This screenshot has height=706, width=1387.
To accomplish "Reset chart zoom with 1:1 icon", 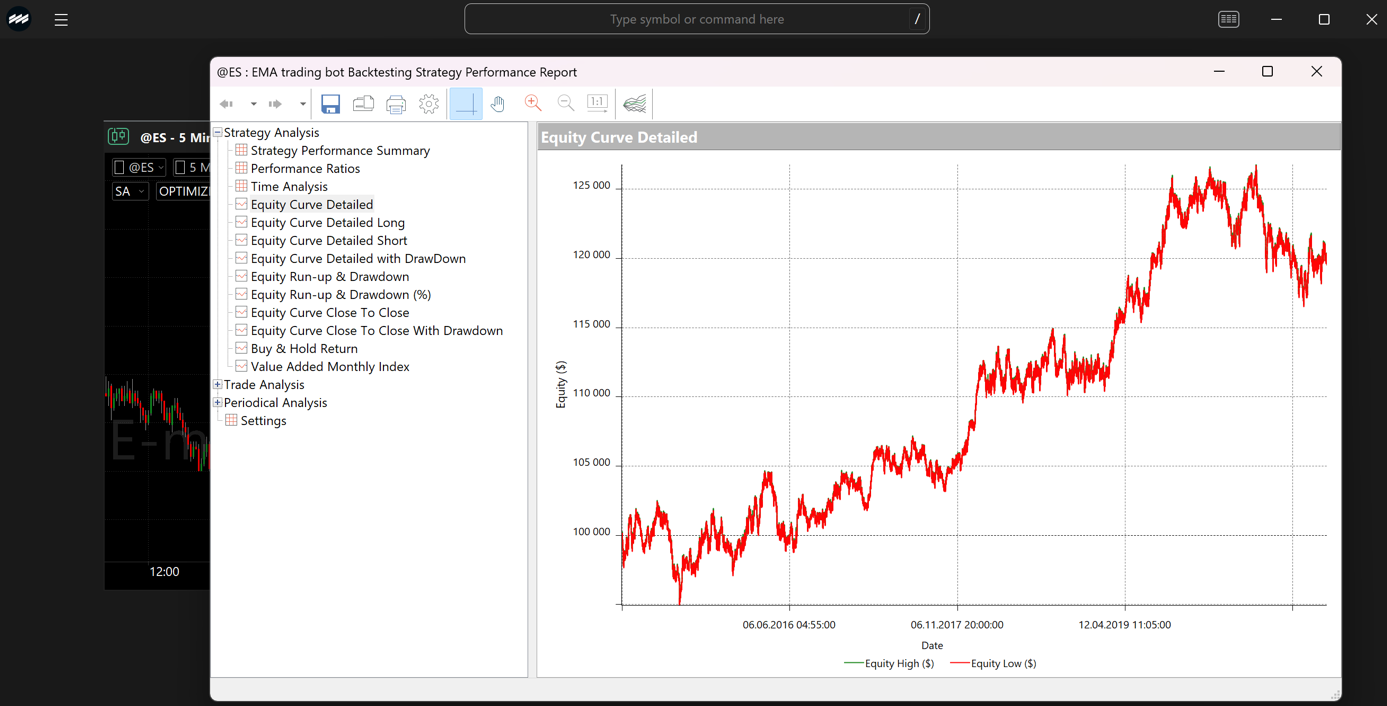I will coord(597,103).
